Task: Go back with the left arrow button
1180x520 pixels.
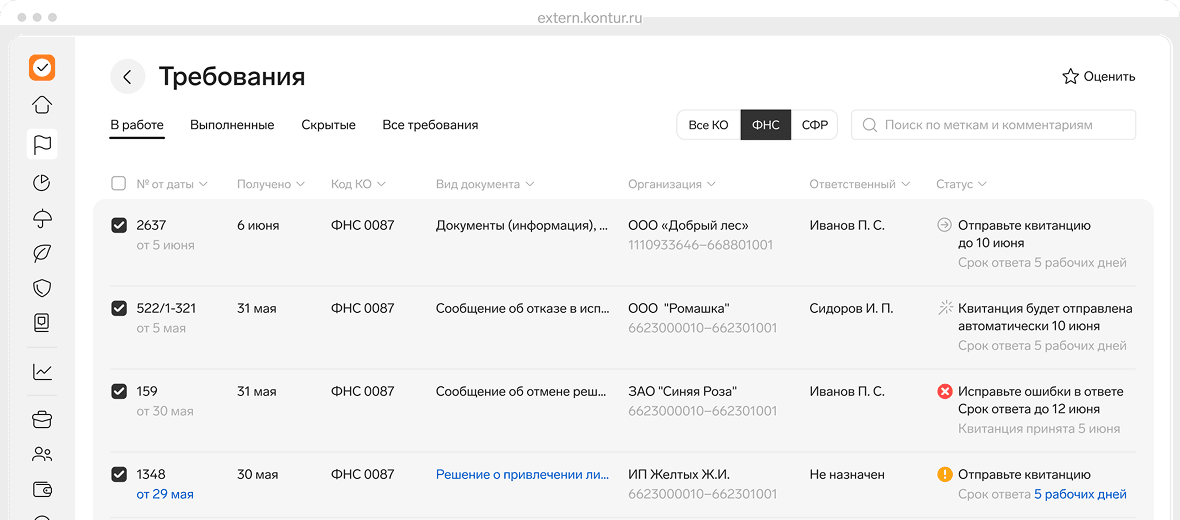Action: (127, 77)
